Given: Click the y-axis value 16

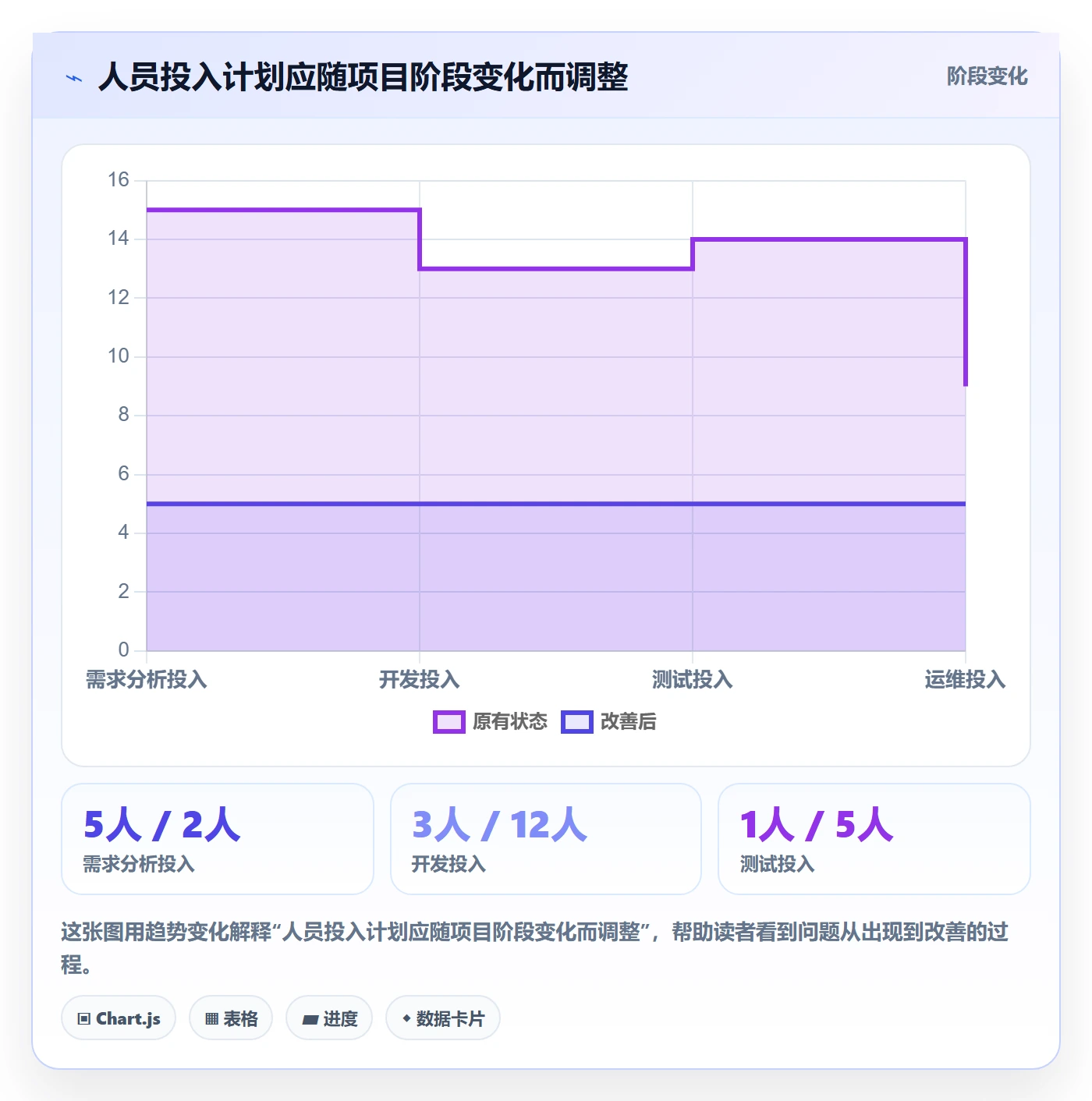Looking at the screenshot, I should [x=119, y=180].
